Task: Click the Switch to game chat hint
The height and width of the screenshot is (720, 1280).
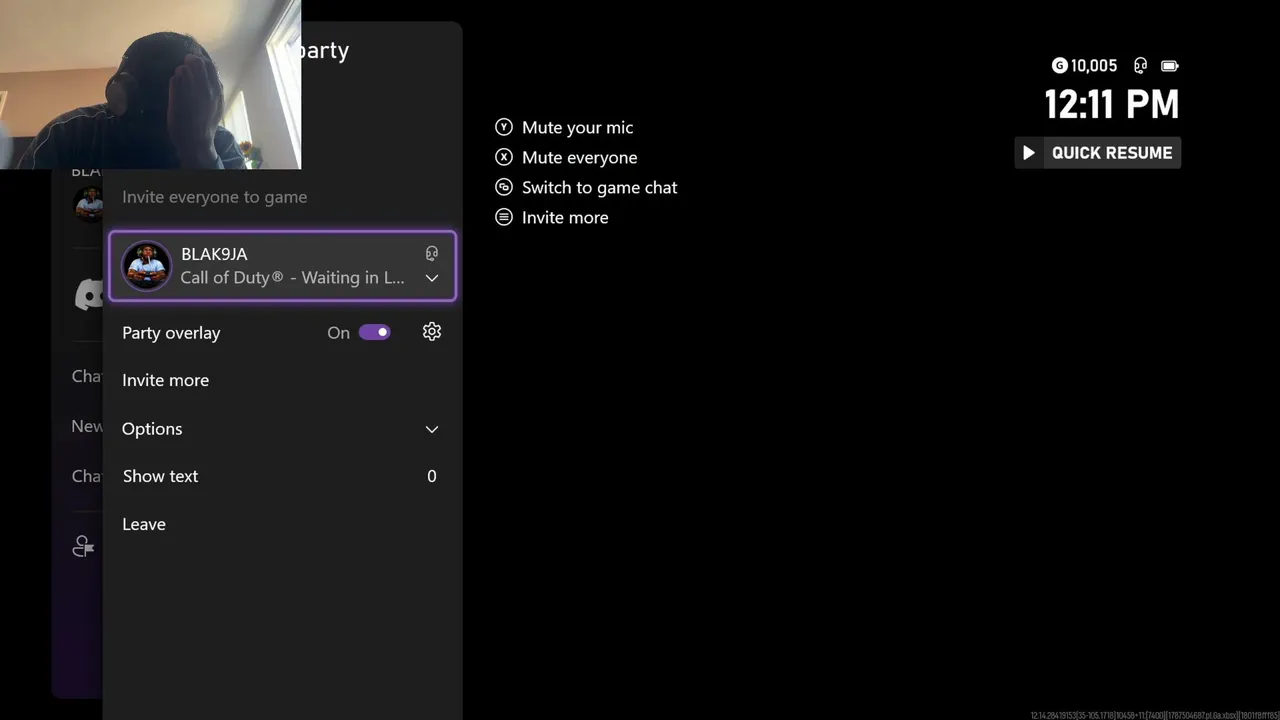Action: pyautogui.click(x=600, y=187)
